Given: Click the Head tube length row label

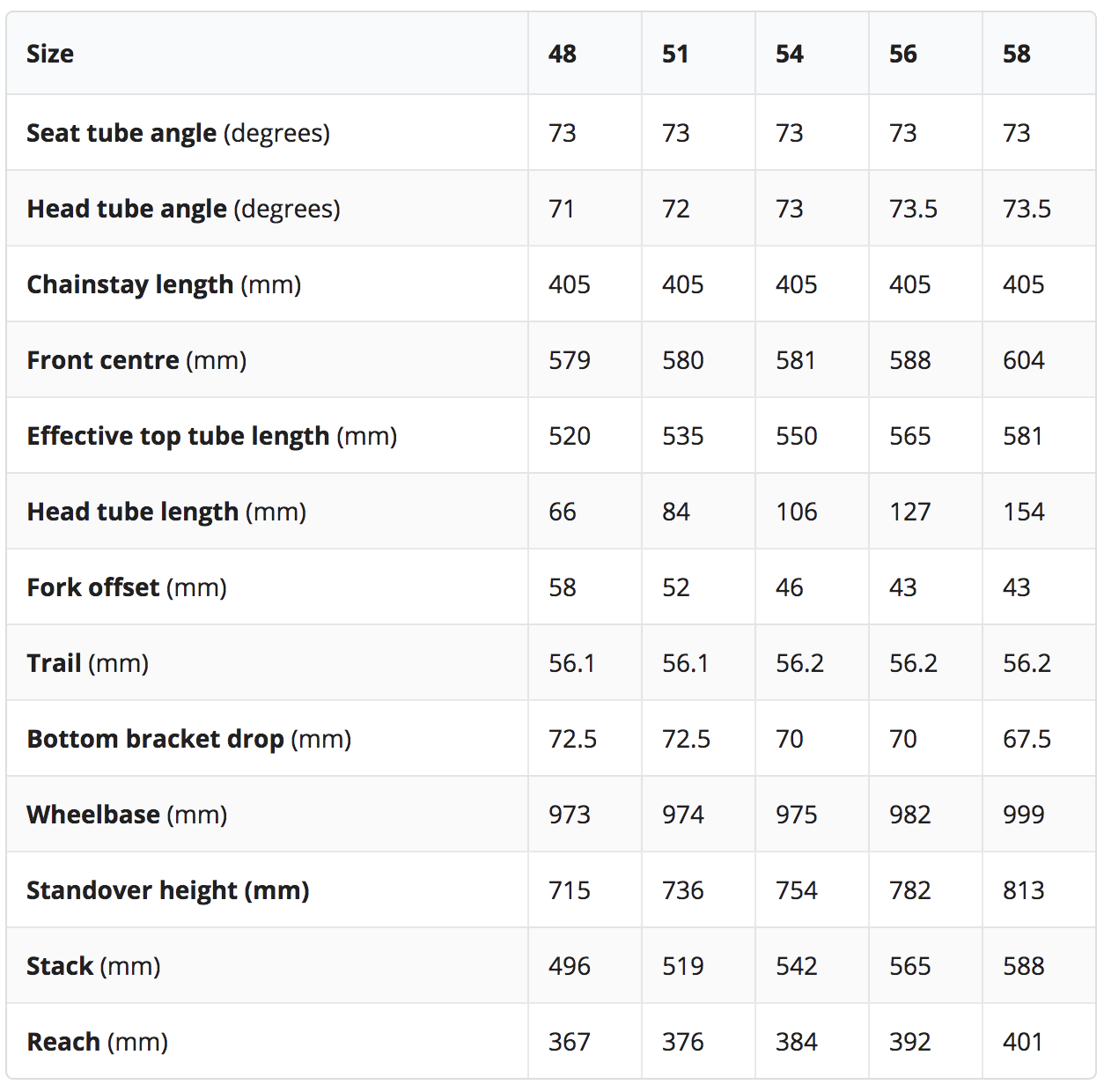Looking at the screenshot, I should 166,512.
